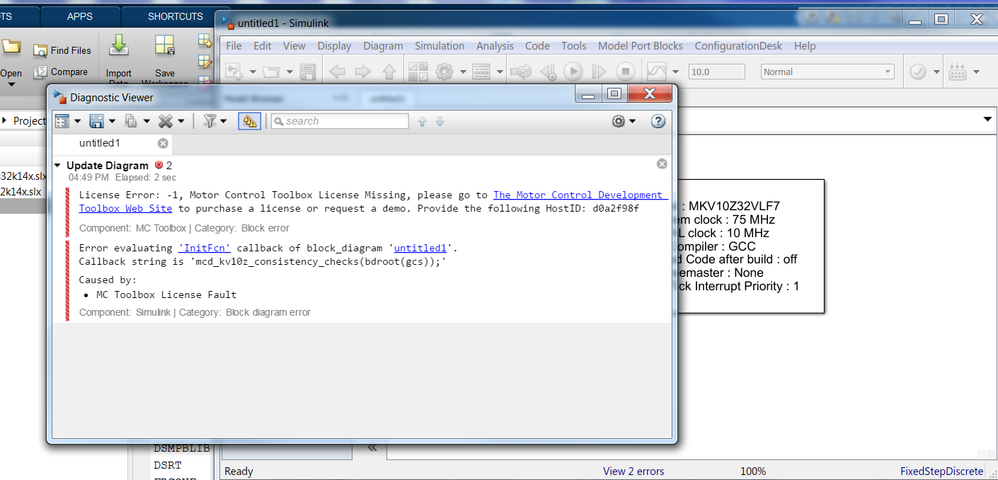Click the collapse chevrons below model browser
The width and height of the screenshot is (998, 480).
[x=372, y=448]
